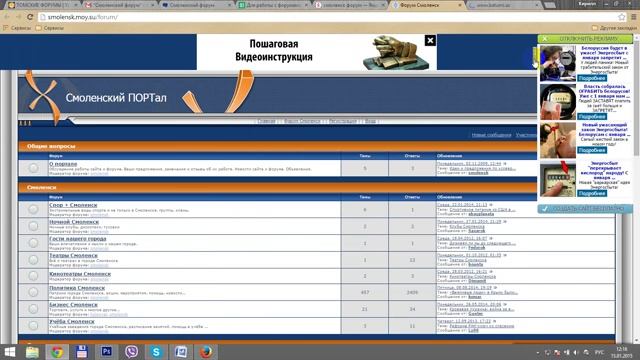640x360 pixels.
Task: Click Подробнее under the first ad
Action: pos(592,78)
